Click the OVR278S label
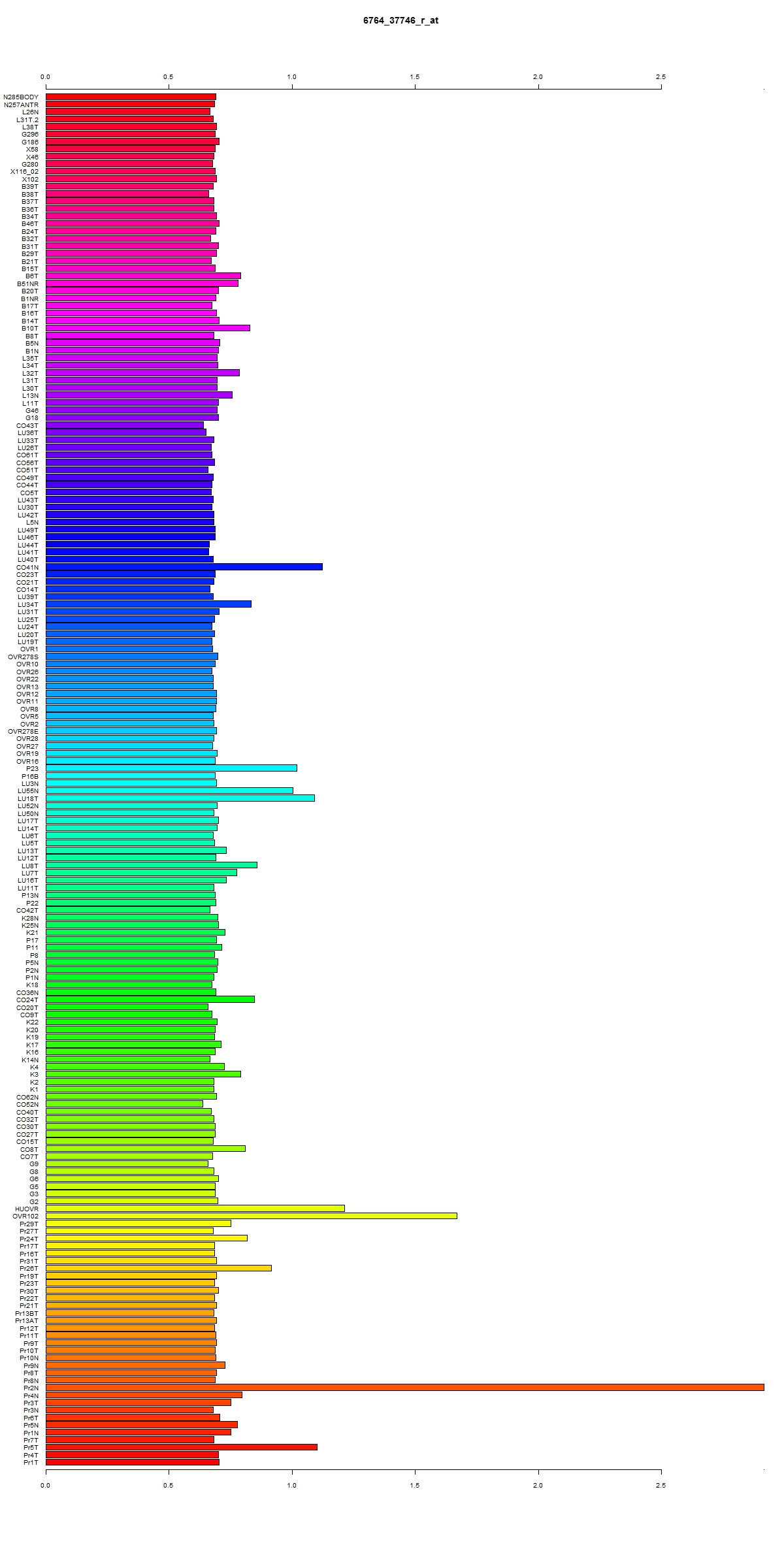Screen dimensions: 784x1568 (24, 657)
